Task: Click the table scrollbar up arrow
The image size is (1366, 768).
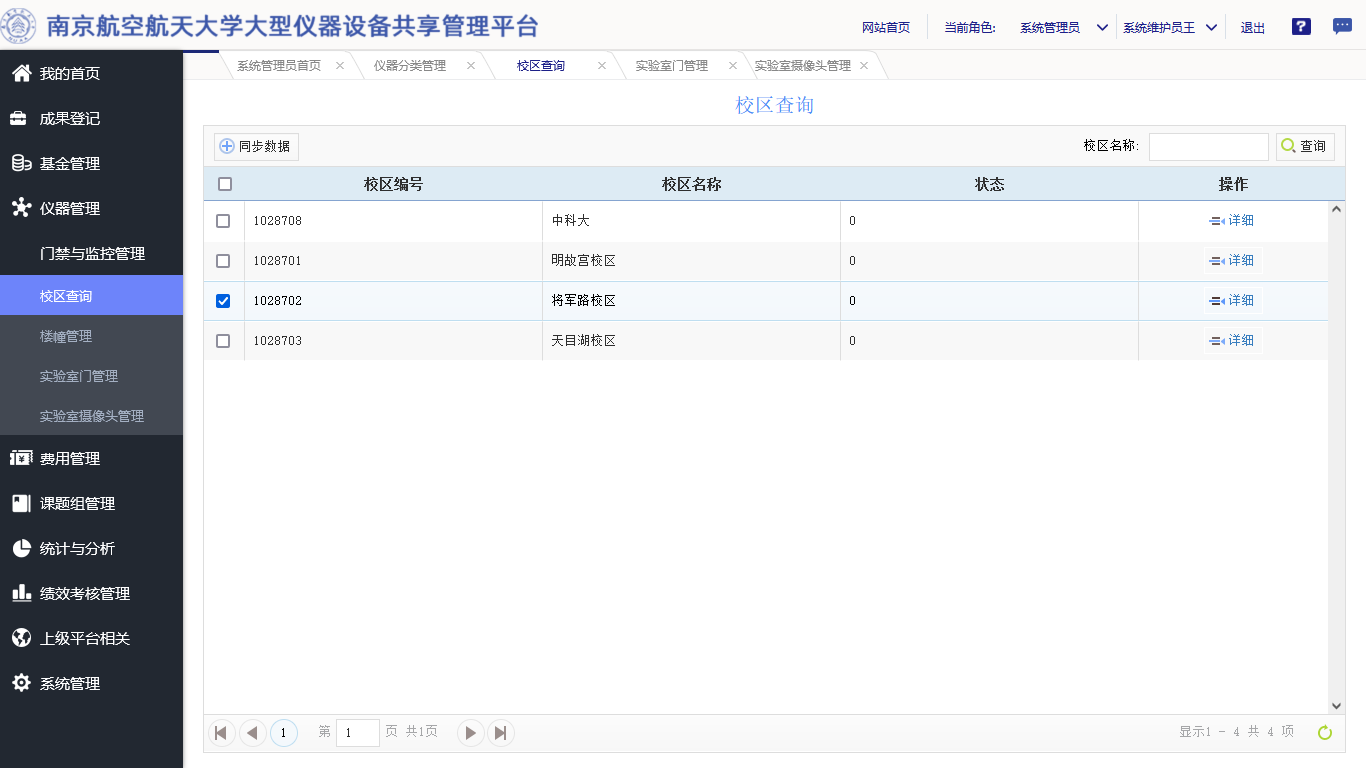Action: pyautogui.click(x=1337, y=209)
